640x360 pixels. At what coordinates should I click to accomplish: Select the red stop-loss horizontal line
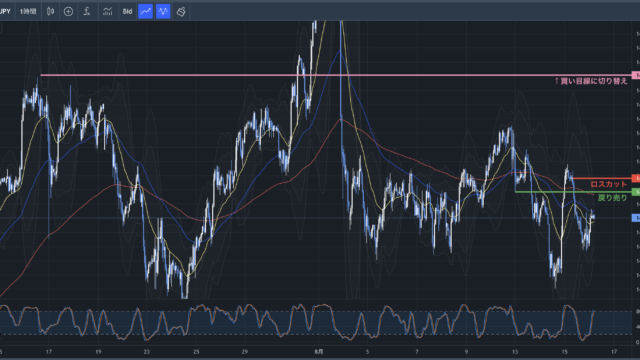(602, 178)
